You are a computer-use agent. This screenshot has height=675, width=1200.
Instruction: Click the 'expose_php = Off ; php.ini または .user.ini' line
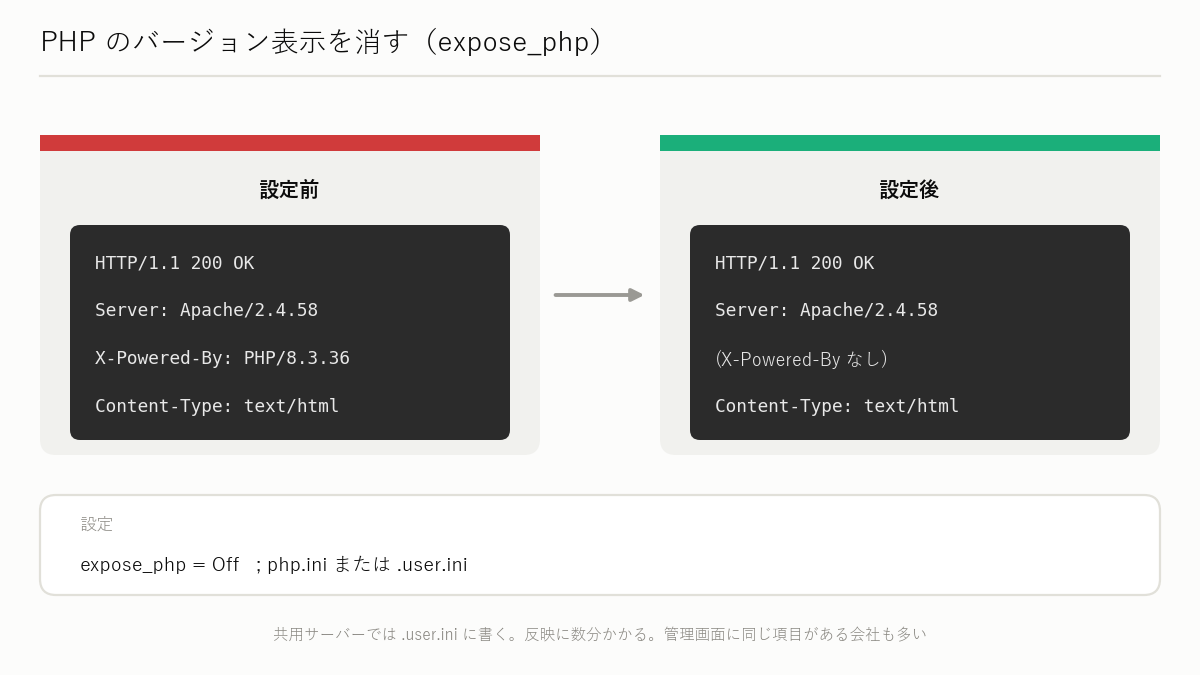pyautogui.click(x=274, y=565)
